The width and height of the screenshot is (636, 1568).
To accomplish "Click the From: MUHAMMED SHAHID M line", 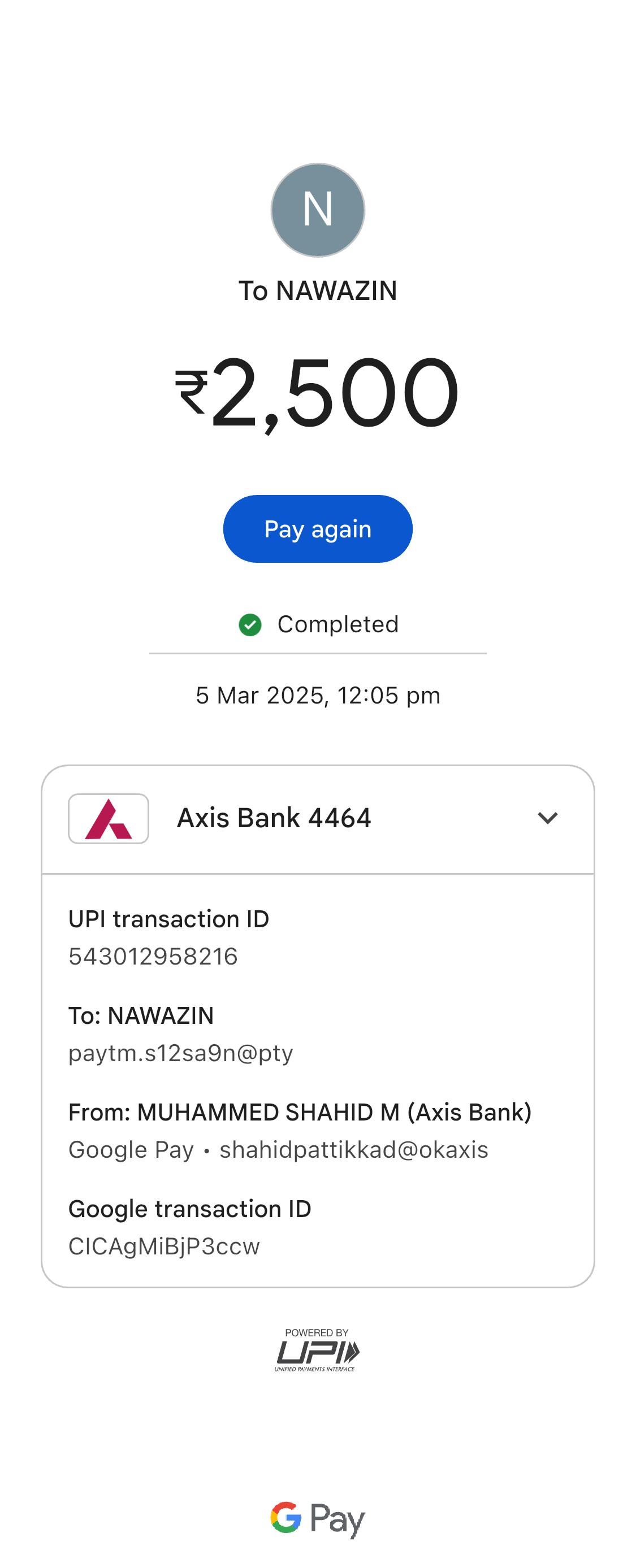I will [300, 1112].
